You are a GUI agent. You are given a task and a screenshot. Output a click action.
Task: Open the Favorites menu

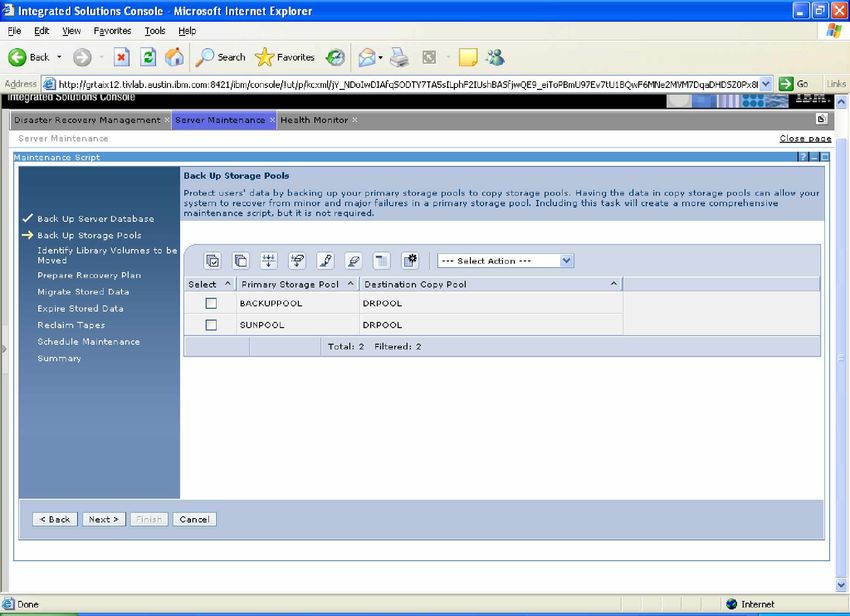(112, 31)
